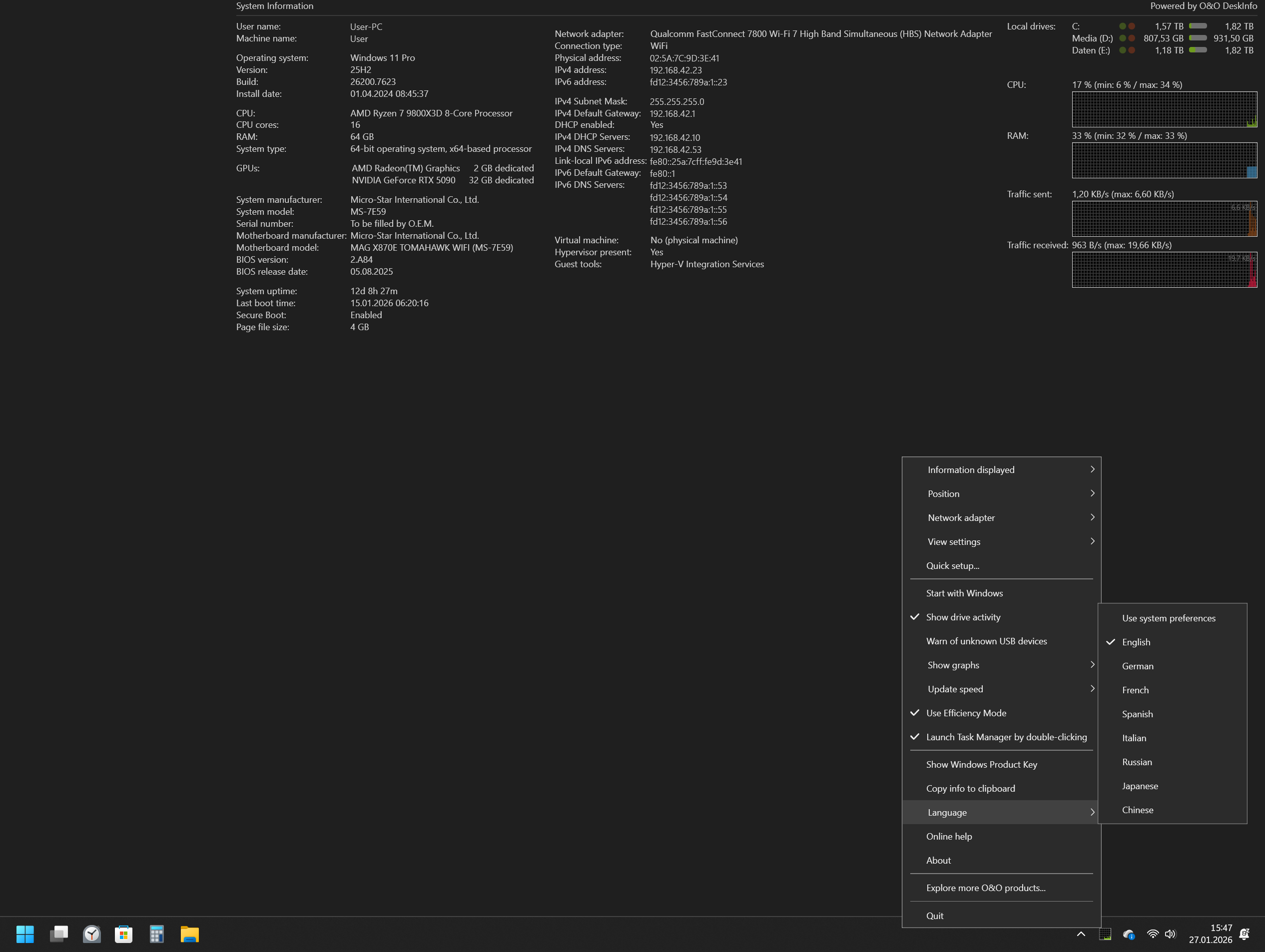This screenshot has width=1265, height=952.
Task: Select German language option
Action: pos(1138,666)
